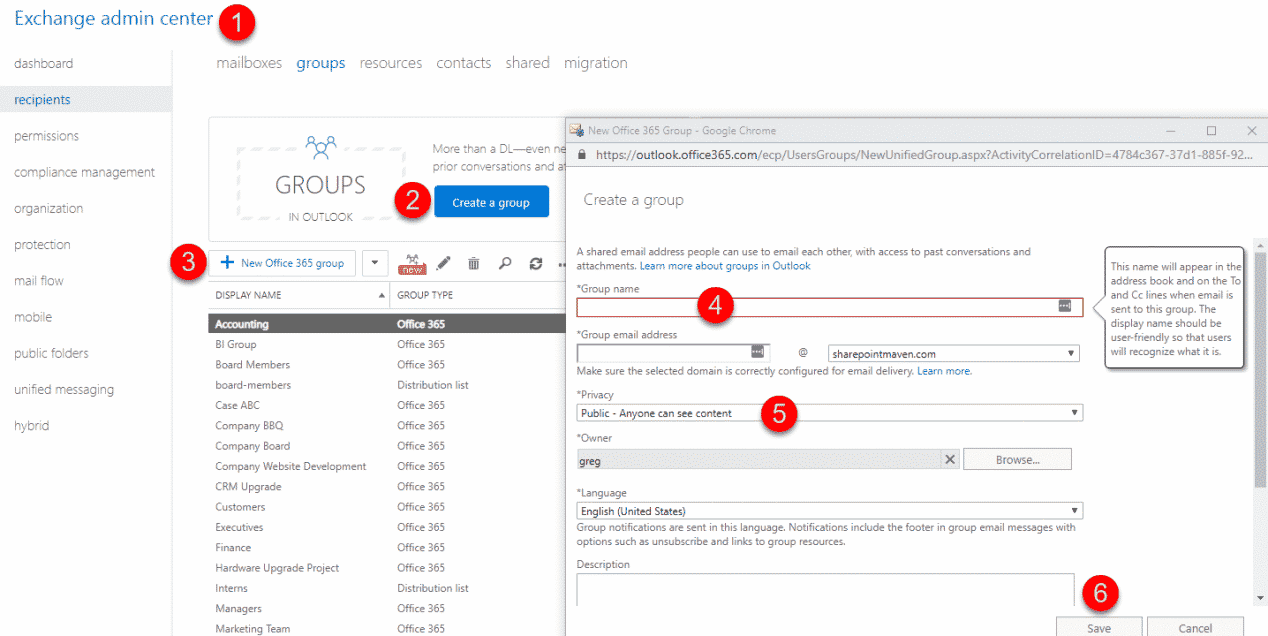The image size is (1268, 636).
Task: Select the upgrade distribution lists icon marked 'new'
Action: click(412, 263)
